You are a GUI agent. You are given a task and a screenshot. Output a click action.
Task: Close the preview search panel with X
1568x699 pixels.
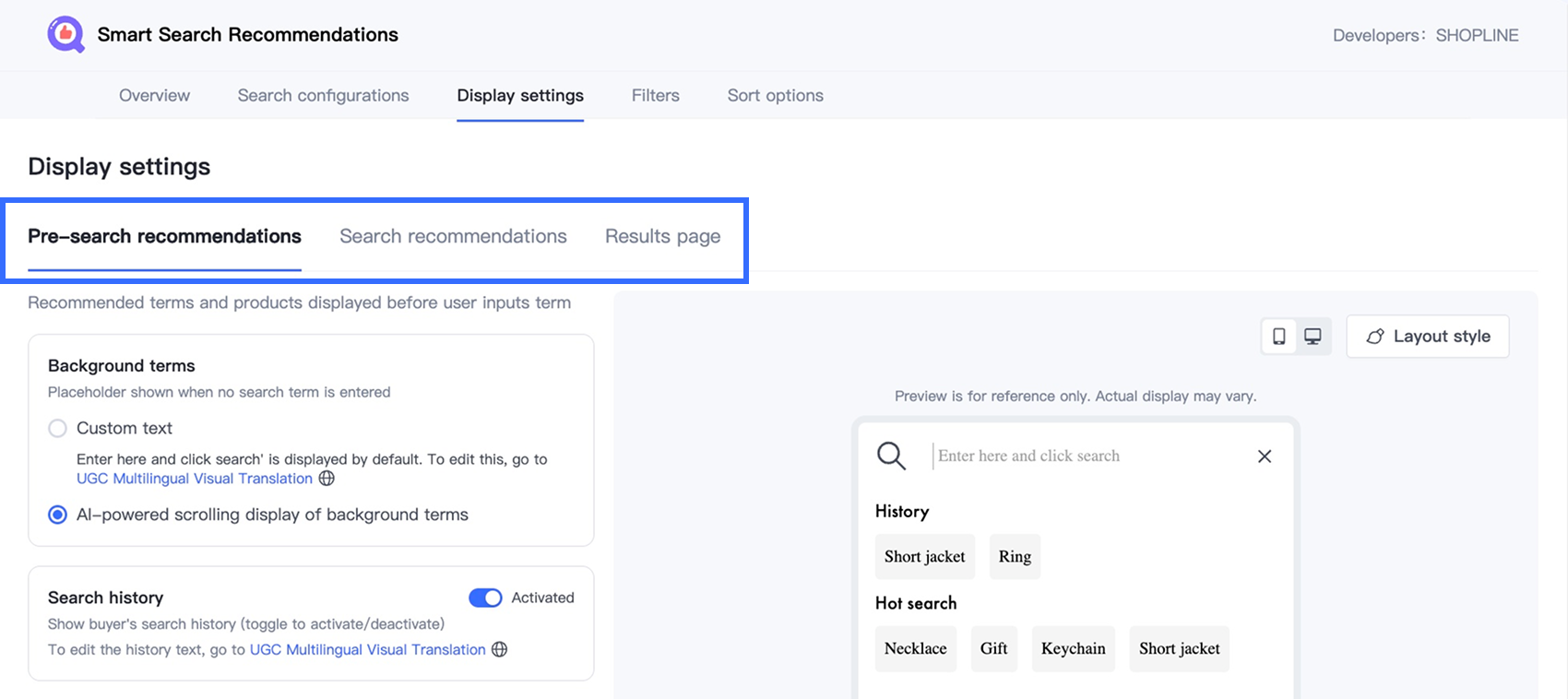tap(1265, 456)
